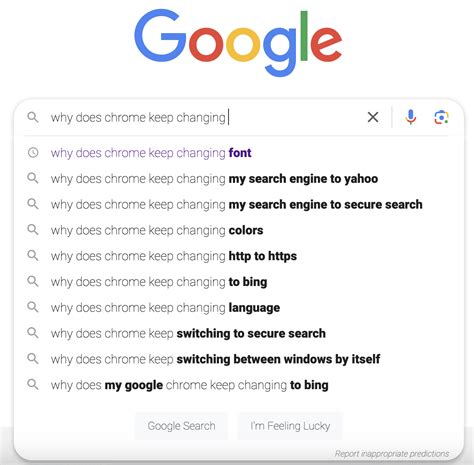Click magnifier icon beside language suggestion
The width and height of the screenshot is (474, 465).
click(33, 307)
